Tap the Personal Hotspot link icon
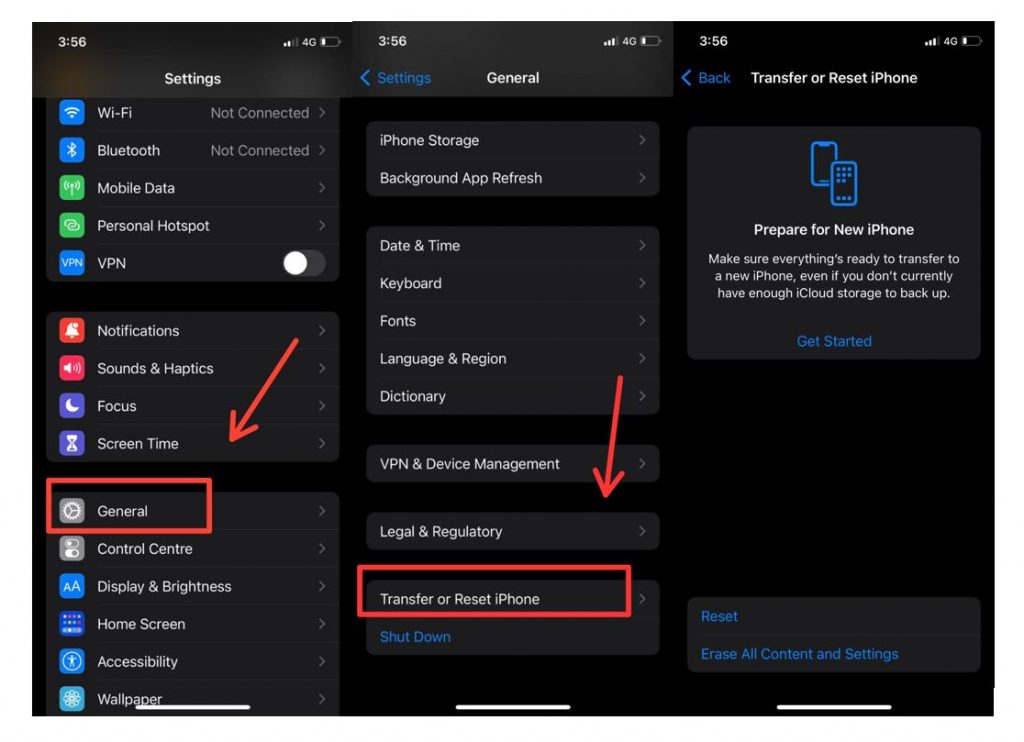The width and height of the screenshot is (1024, 742). pyautogui.click(x=72, y=225)
